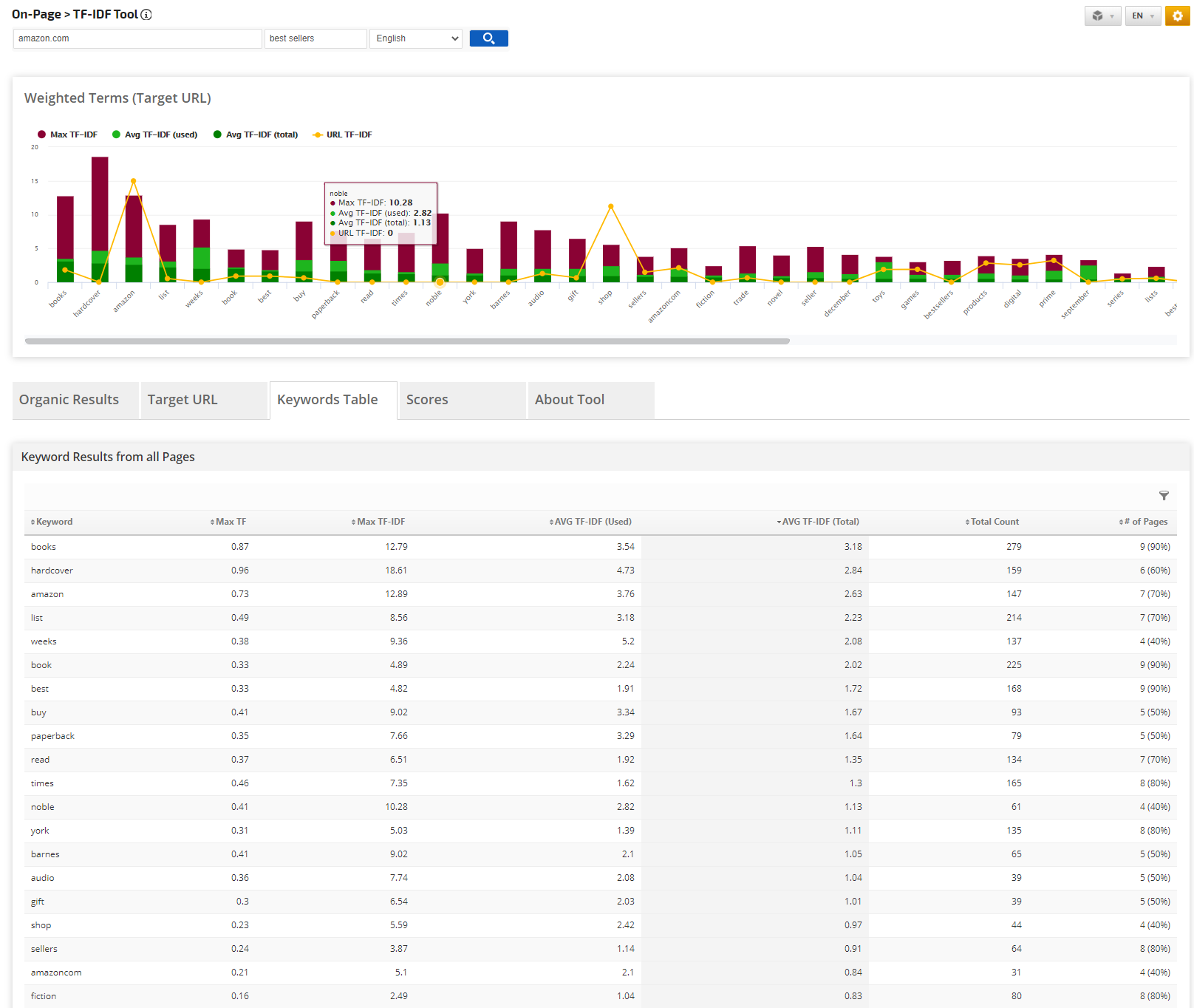Screen dimensions: 1194x1008
Task: Open the Scores tab
Action: [x=427, y=400]
